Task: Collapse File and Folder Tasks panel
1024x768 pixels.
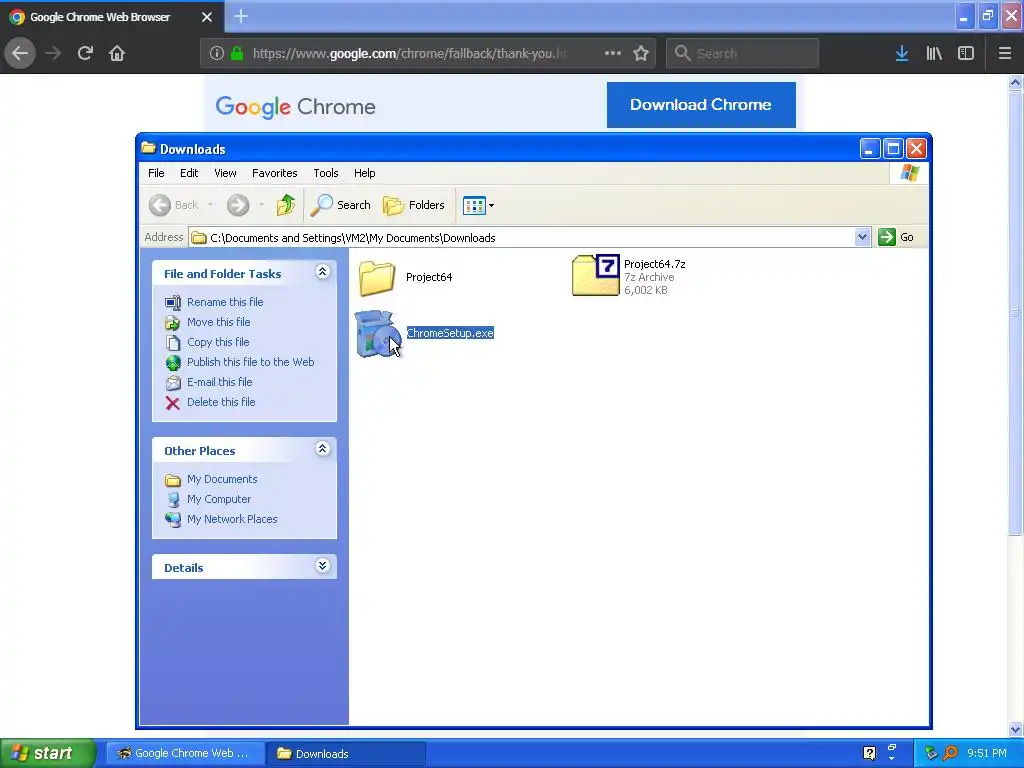Action: (x=323, y=272)
